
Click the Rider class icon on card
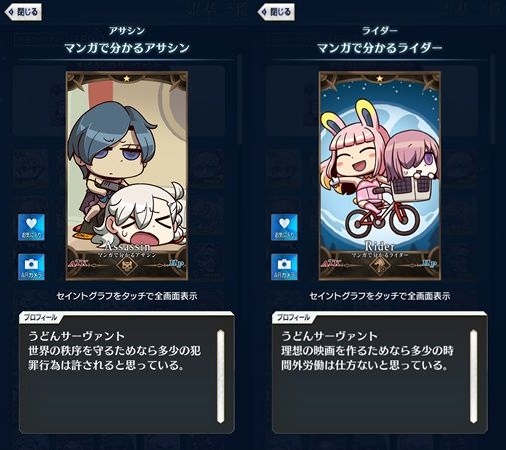click(x=380, y=266)
